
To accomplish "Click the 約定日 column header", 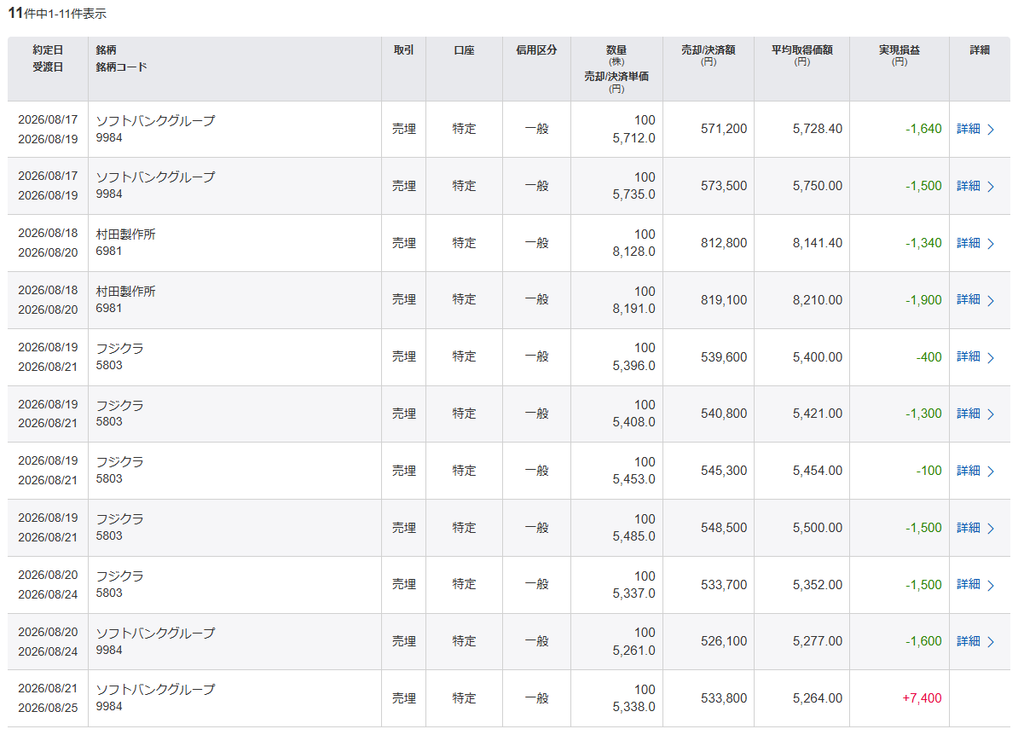I will [x=48, y=50].
